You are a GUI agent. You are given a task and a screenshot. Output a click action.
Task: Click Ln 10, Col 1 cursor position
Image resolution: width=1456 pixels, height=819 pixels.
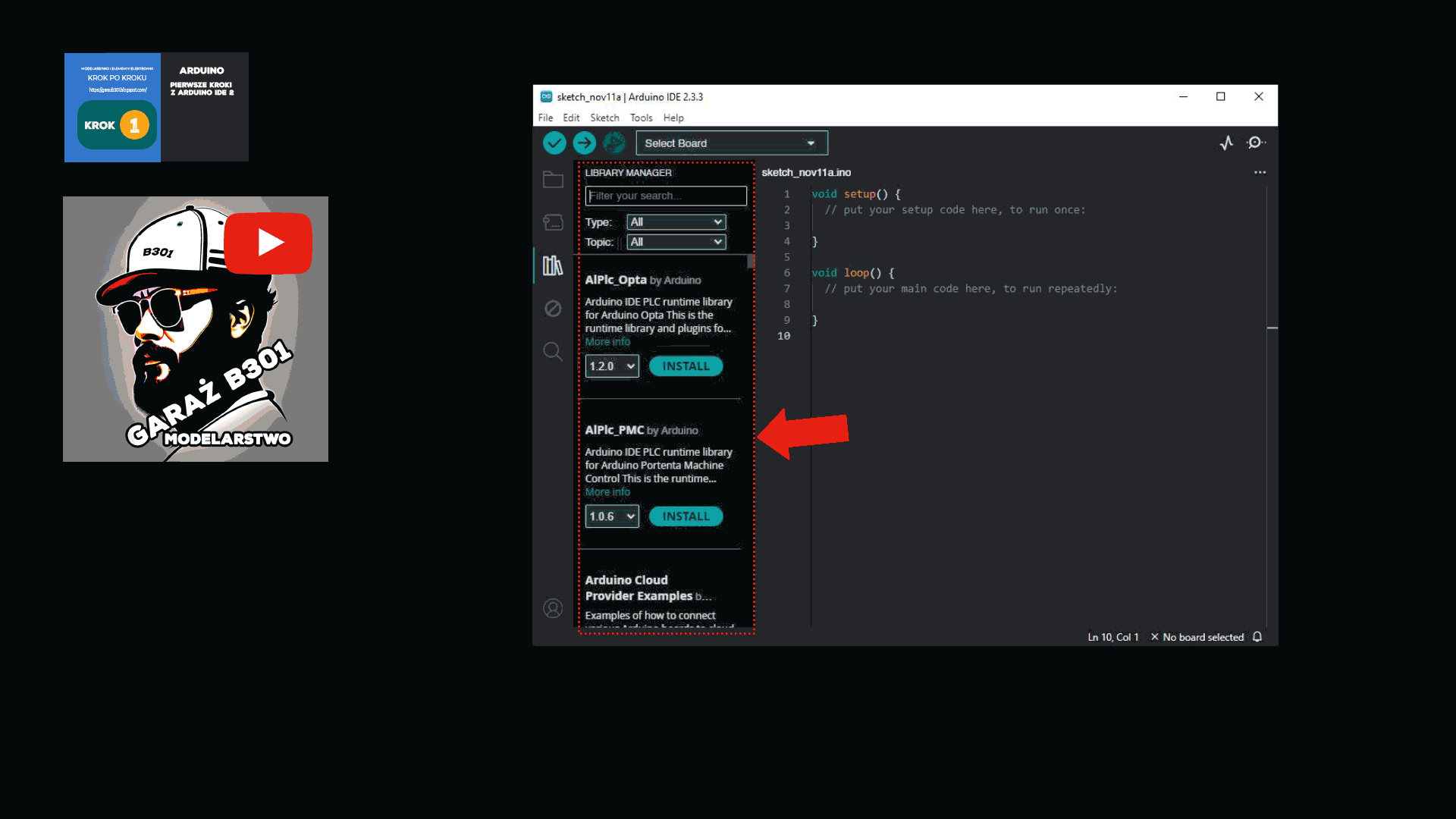(1112, 637)
